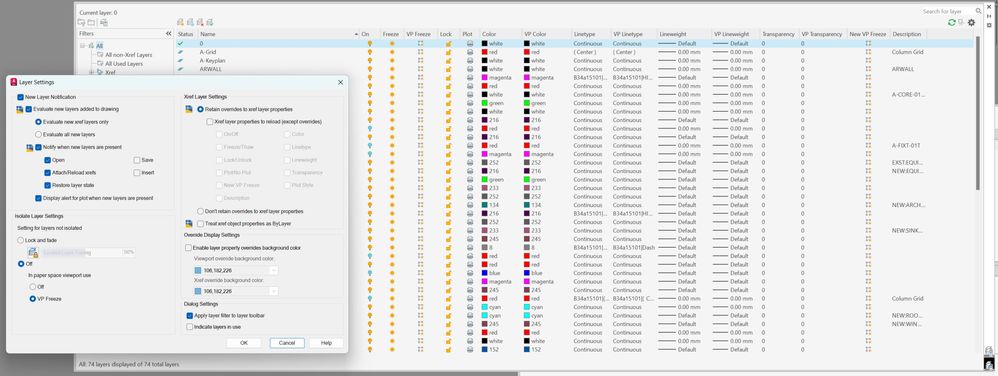Check Indicate layers in use
Image resolution: width=998 pixels, height=376 pixels.
190,326
